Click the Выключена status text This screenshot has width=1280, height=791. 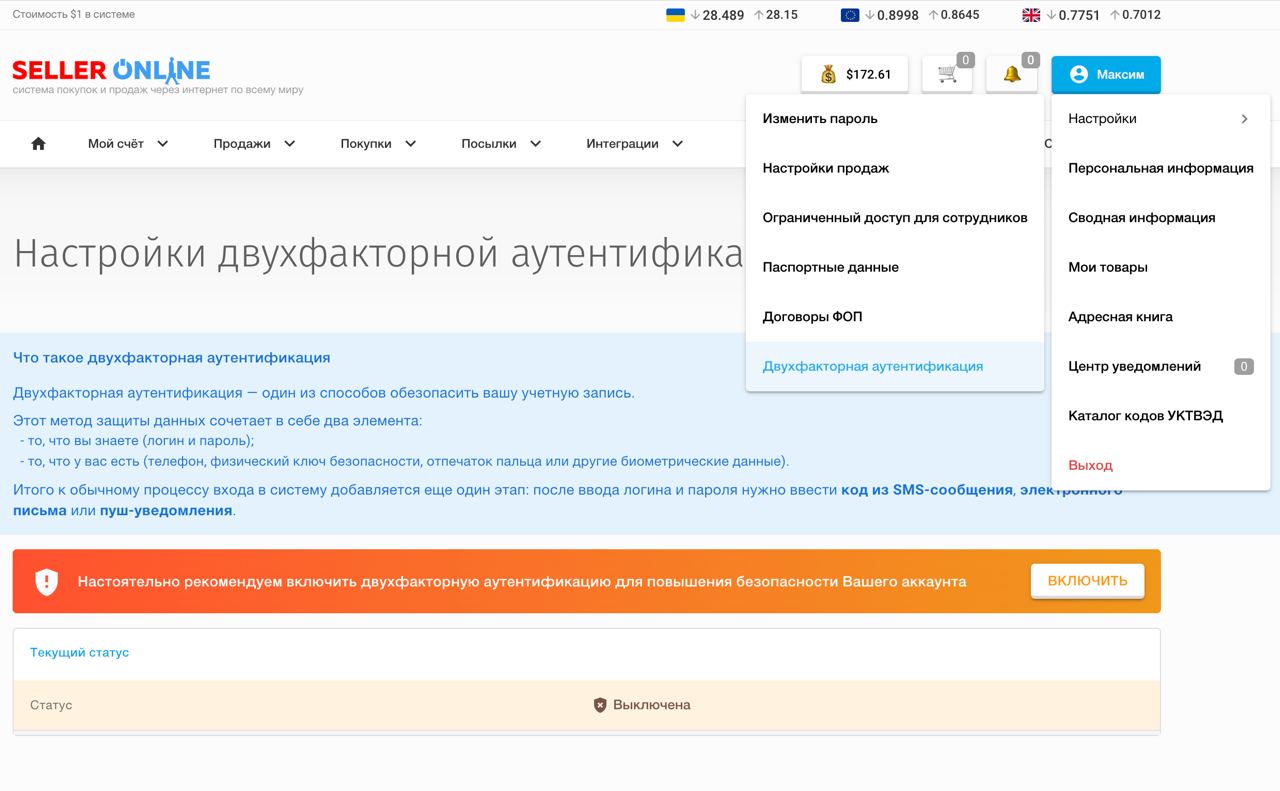point(652,705)
